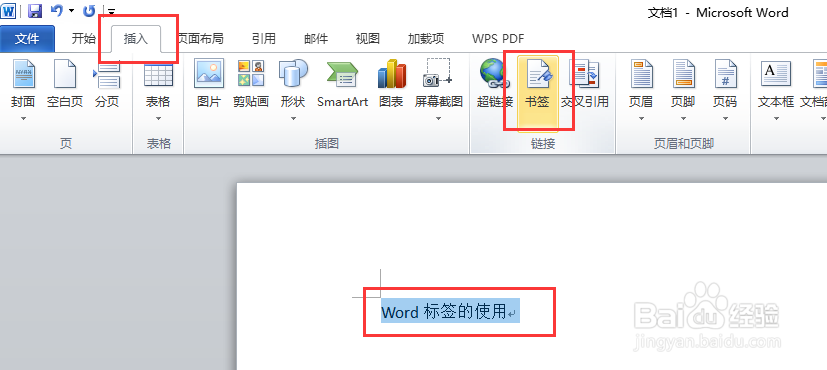
Task: Click the Word application icon in title bar
Action: (8, 10)
